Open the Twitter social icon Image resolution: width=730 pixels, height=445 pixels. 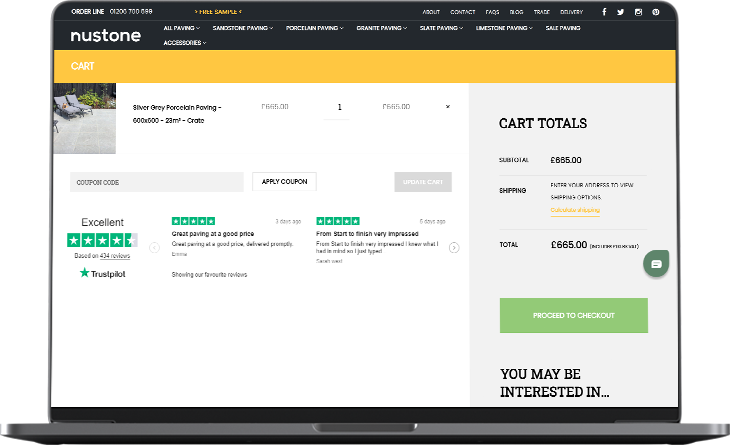[x=621, y=12]
